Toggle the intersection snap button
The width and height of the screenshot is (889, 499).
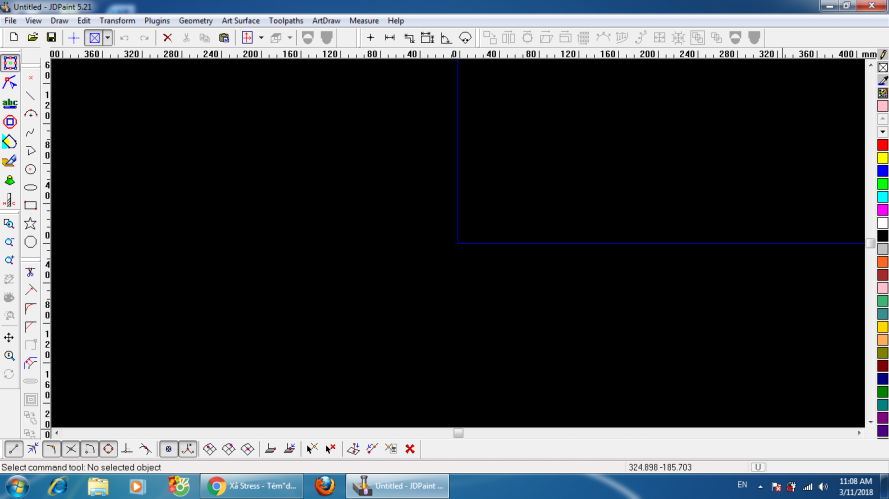pyautogui.click(x=71, y=449)
